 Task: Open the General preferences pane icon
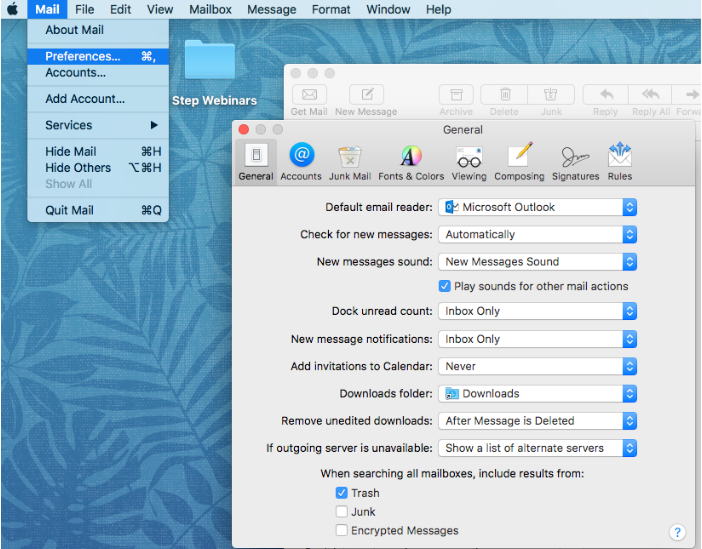[256, 162]
